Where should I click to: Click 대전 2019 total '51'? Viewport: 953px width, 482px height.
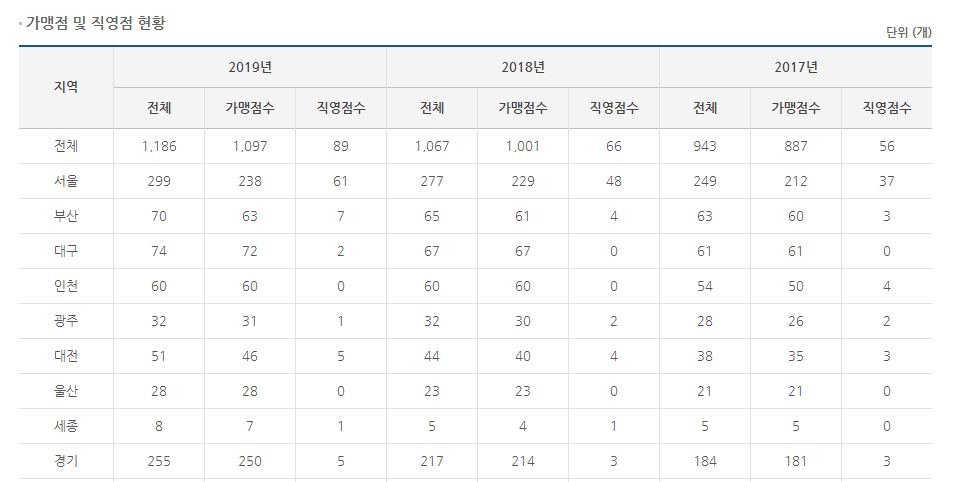(159, 356)
